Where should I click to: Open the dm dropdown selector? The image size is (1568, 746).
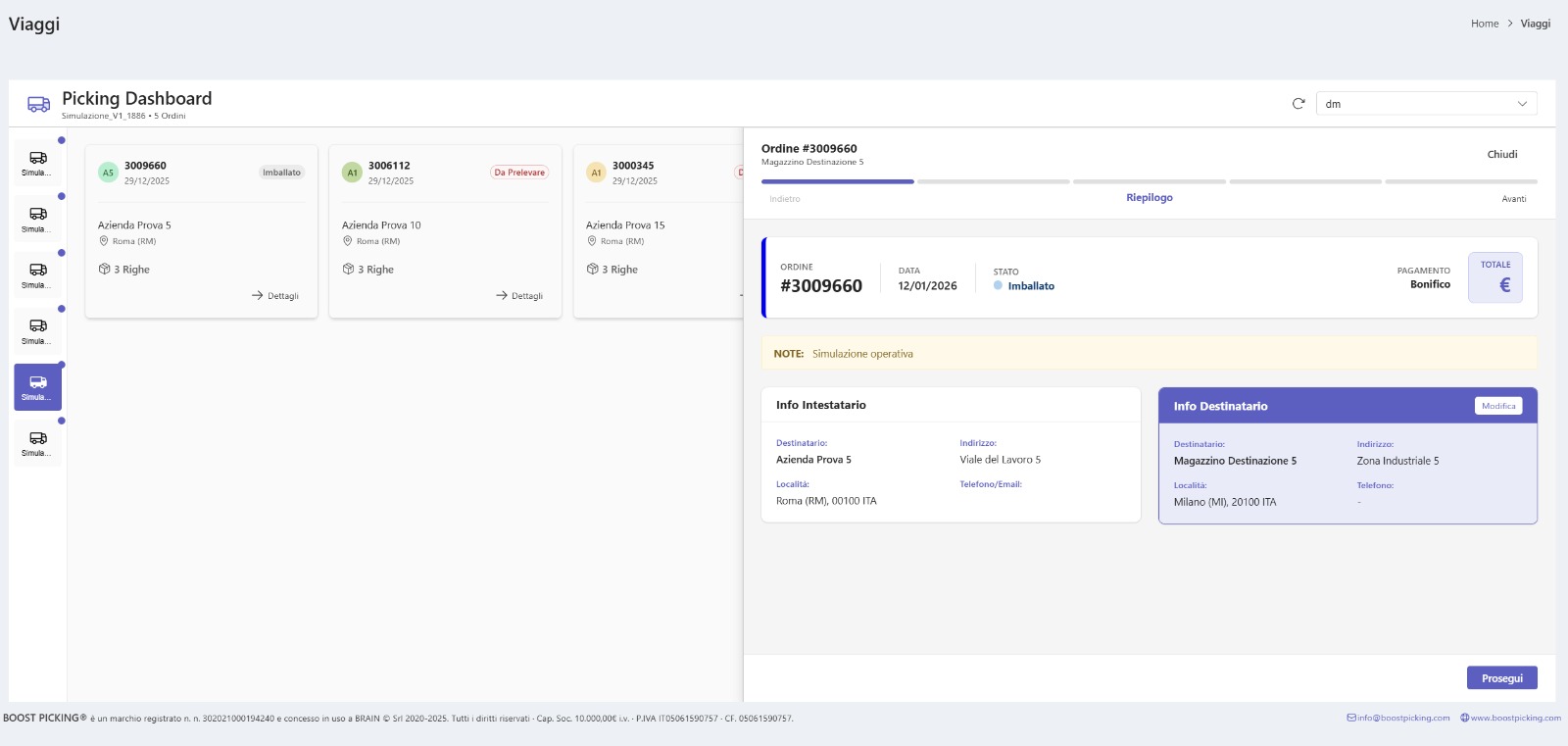[1426, 104]
